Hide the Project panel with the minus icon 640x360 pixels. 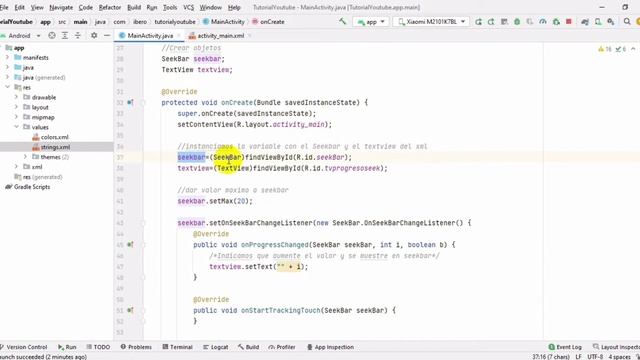[107, 36]
